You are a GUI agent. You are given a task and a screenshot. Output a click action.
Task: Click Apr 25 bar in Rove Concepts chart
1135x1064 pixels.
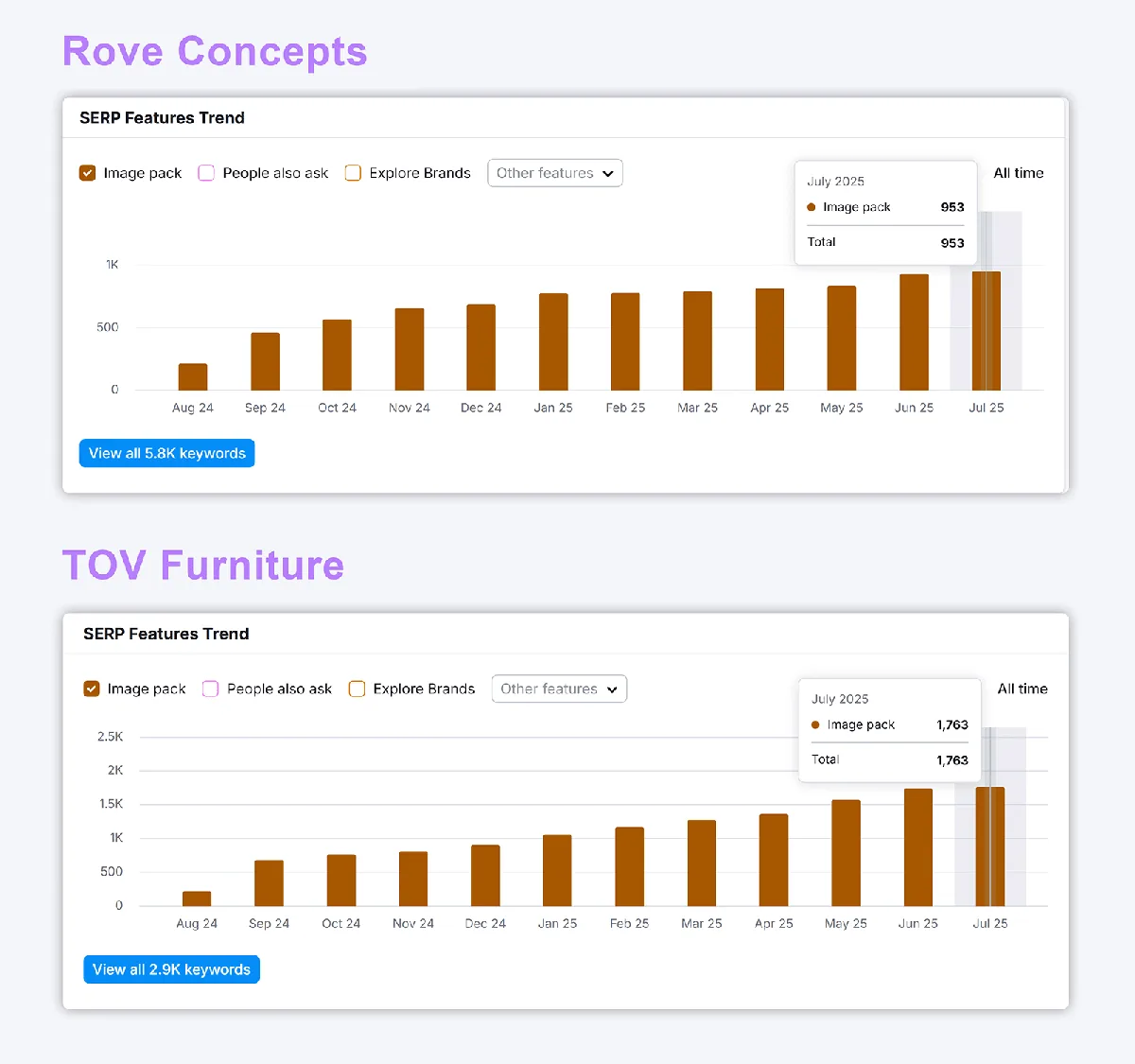click(770, 340)
